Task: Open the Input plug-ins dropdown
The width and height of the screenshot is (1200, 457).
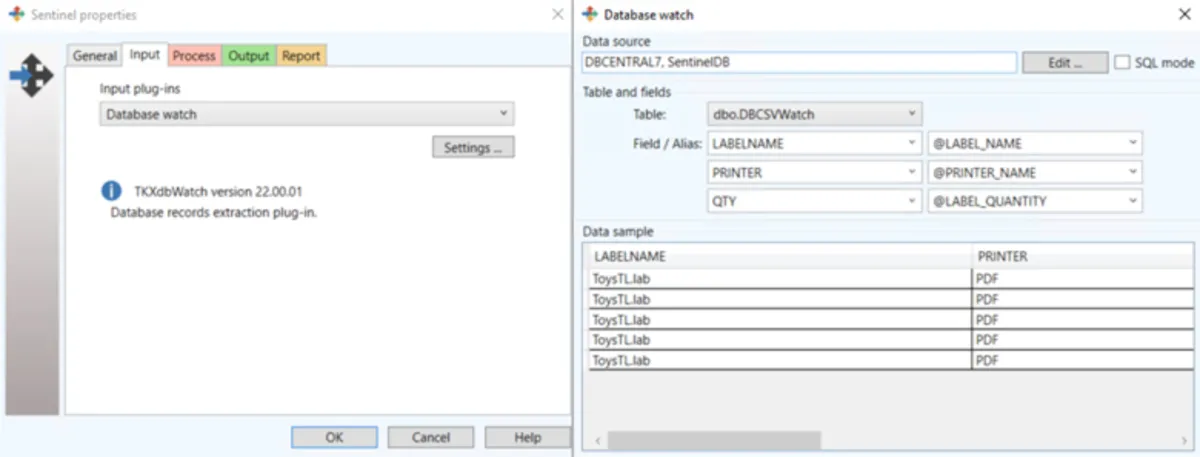Action: point(307,114)
